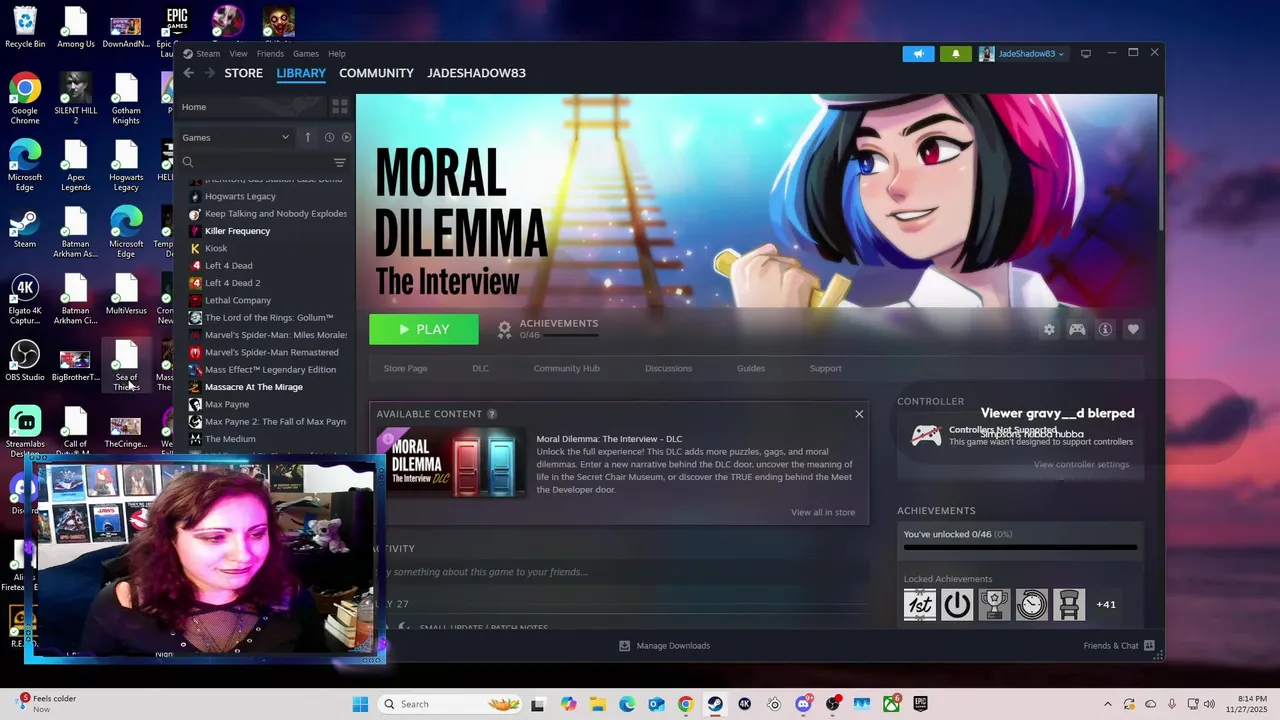Open View all in store link
1280x720 pixels.
pos(823,512)
